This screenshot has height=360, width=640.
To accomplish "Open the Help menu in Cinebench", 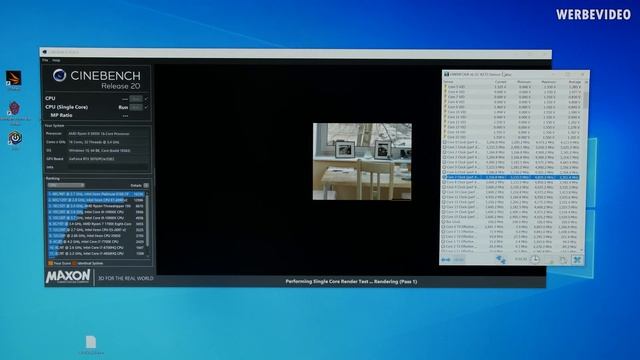I will (56, 60).
